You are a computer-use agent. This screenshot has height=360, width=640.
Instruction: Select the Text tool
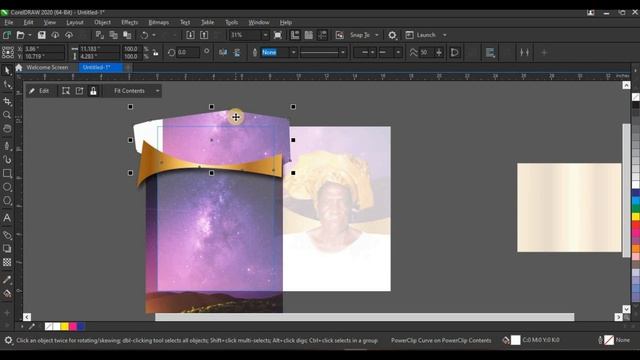(7, 218)
